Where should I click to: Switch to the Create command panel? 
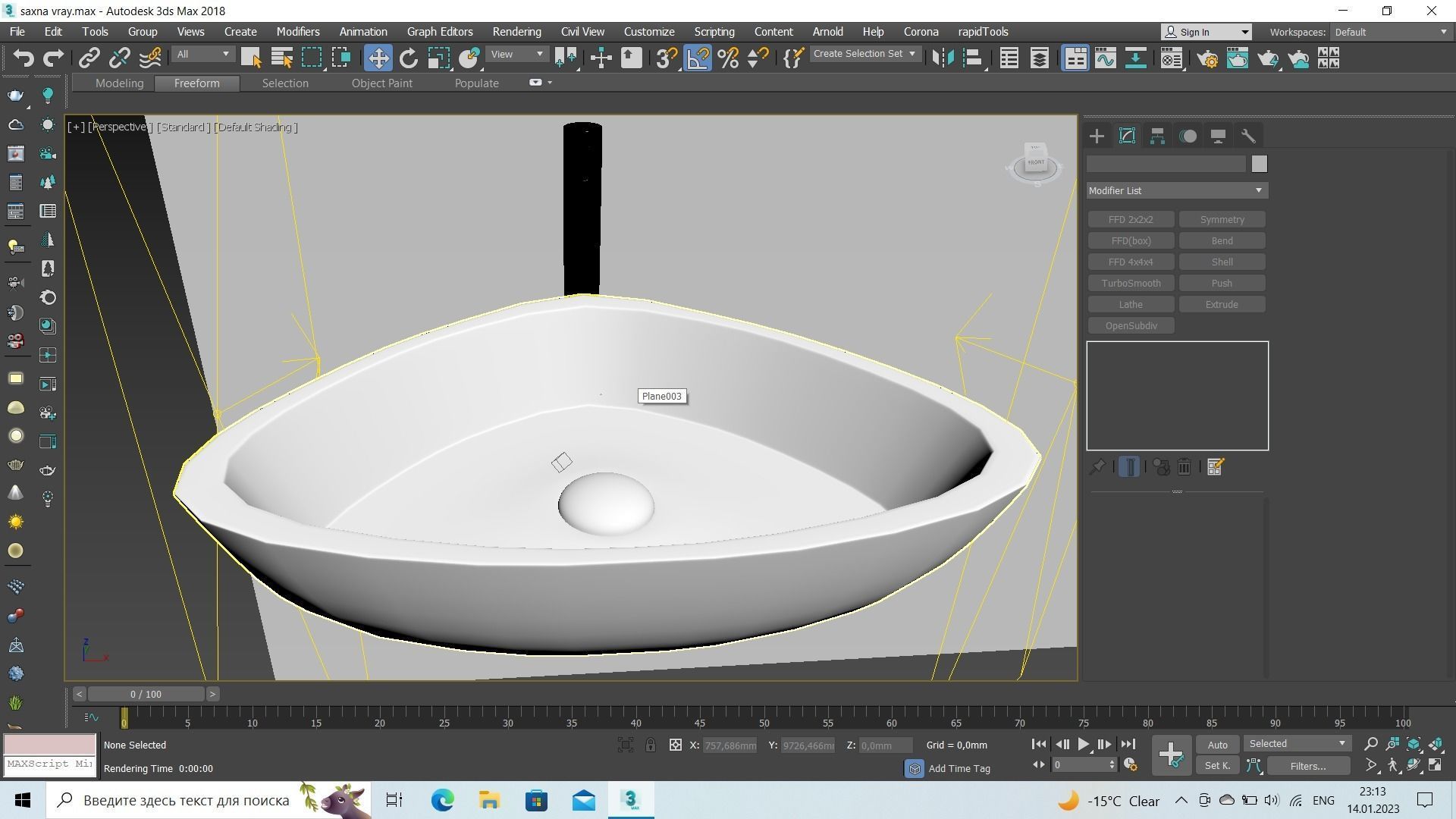point(1097,136)
